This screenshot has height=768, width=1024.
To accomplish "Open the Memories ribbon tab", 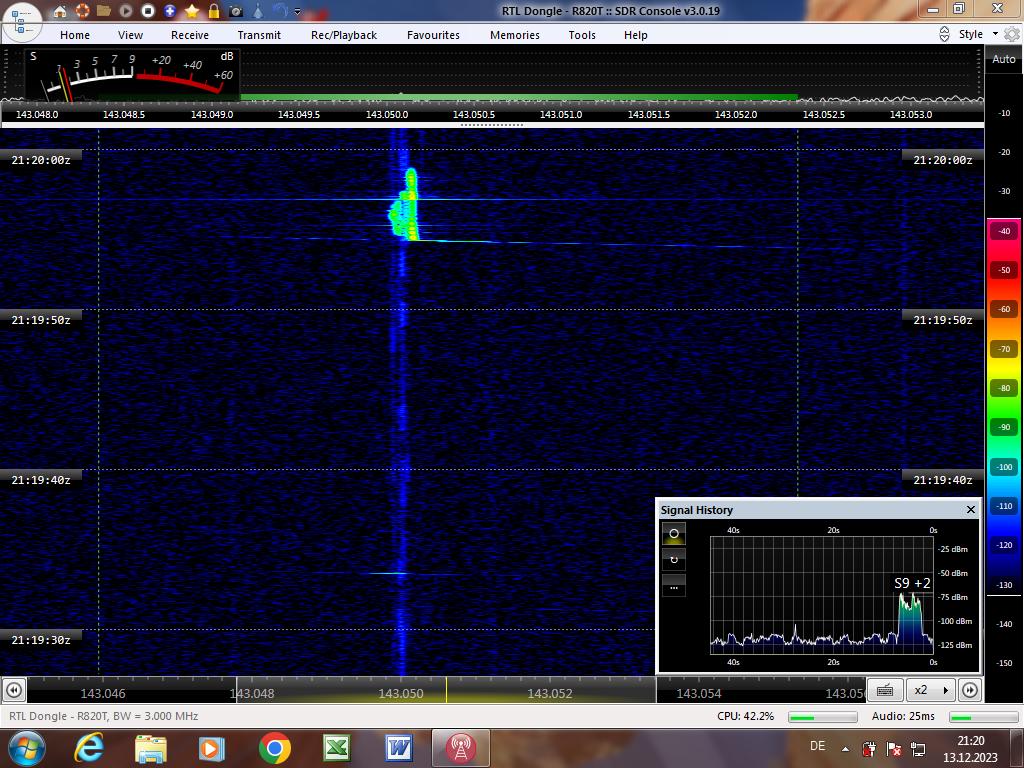I will pyautogui.click(x=515, y=35).
